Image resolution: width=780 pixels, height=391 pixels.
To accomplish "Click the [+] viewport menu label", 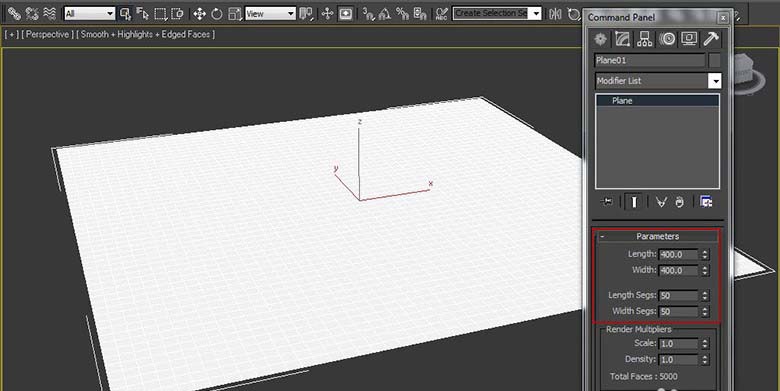I will click(11, 34).
